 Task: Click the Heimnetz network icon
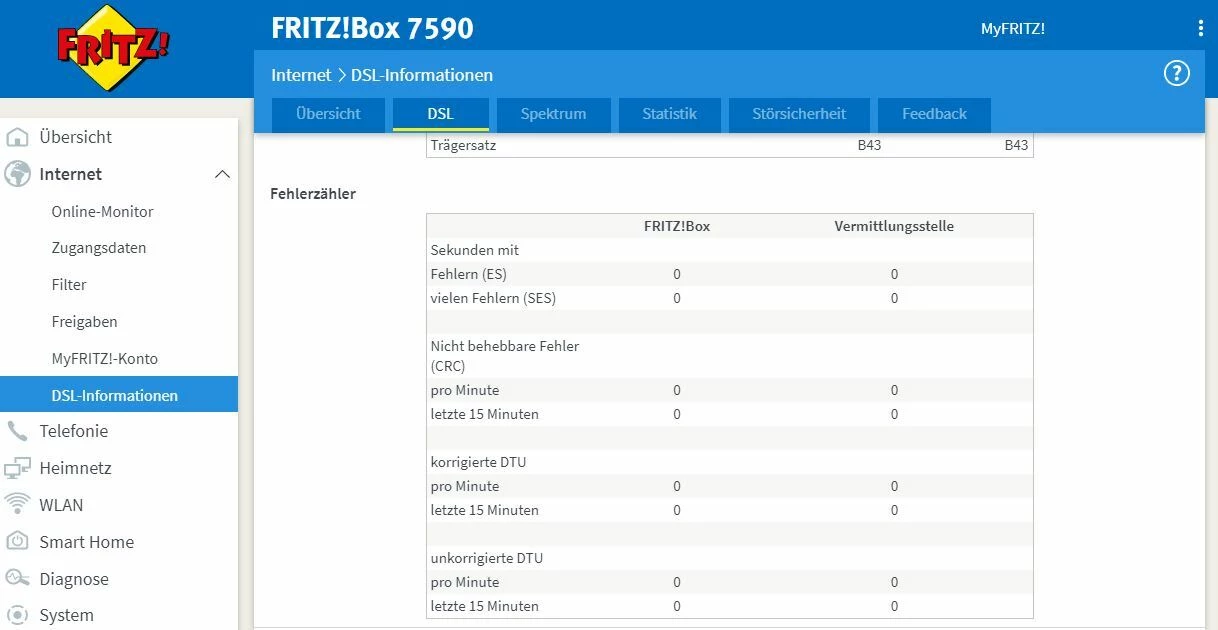(x=17, y=468)
